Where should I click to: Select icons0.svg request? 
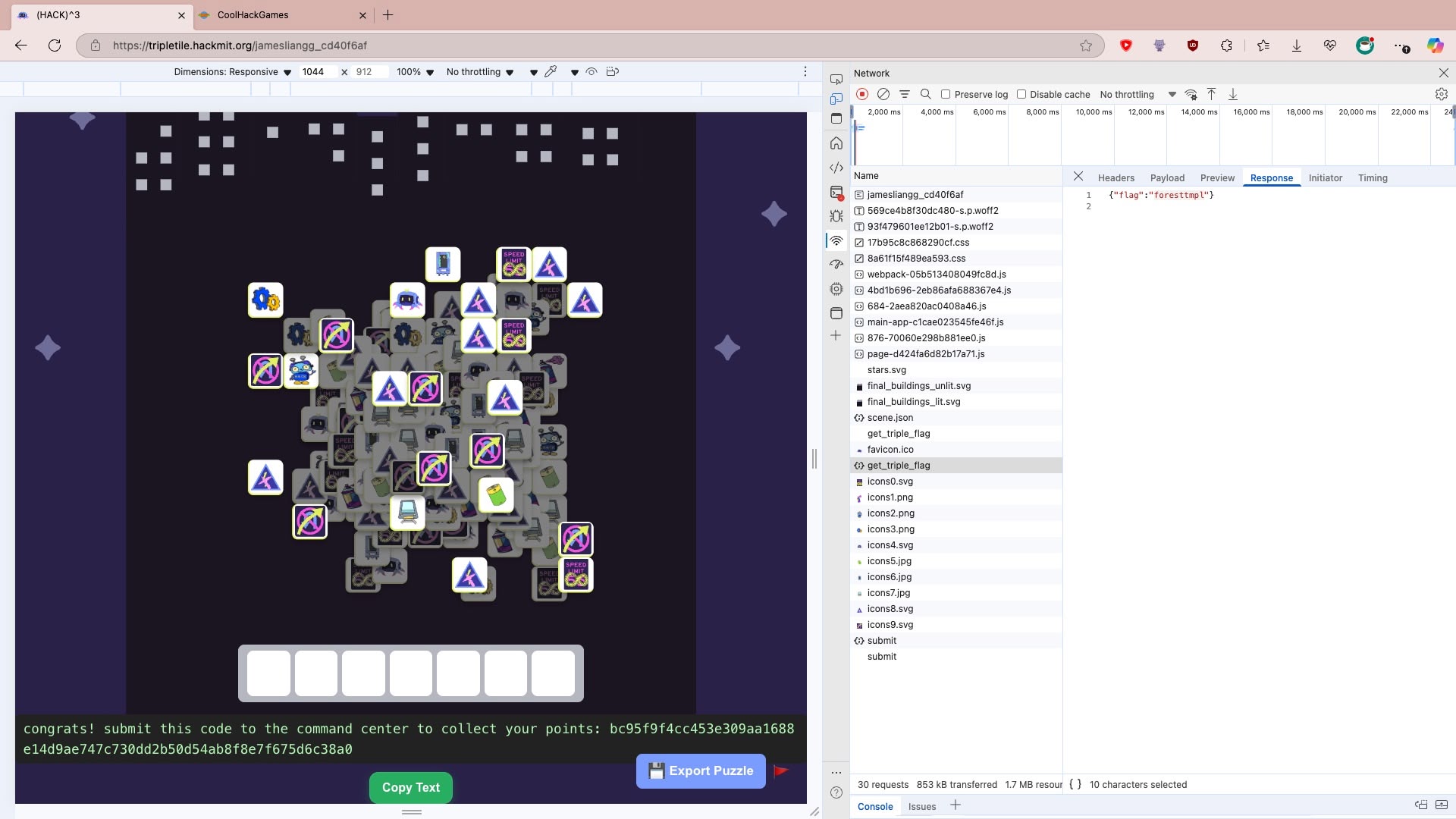click(x=956, y=481)
